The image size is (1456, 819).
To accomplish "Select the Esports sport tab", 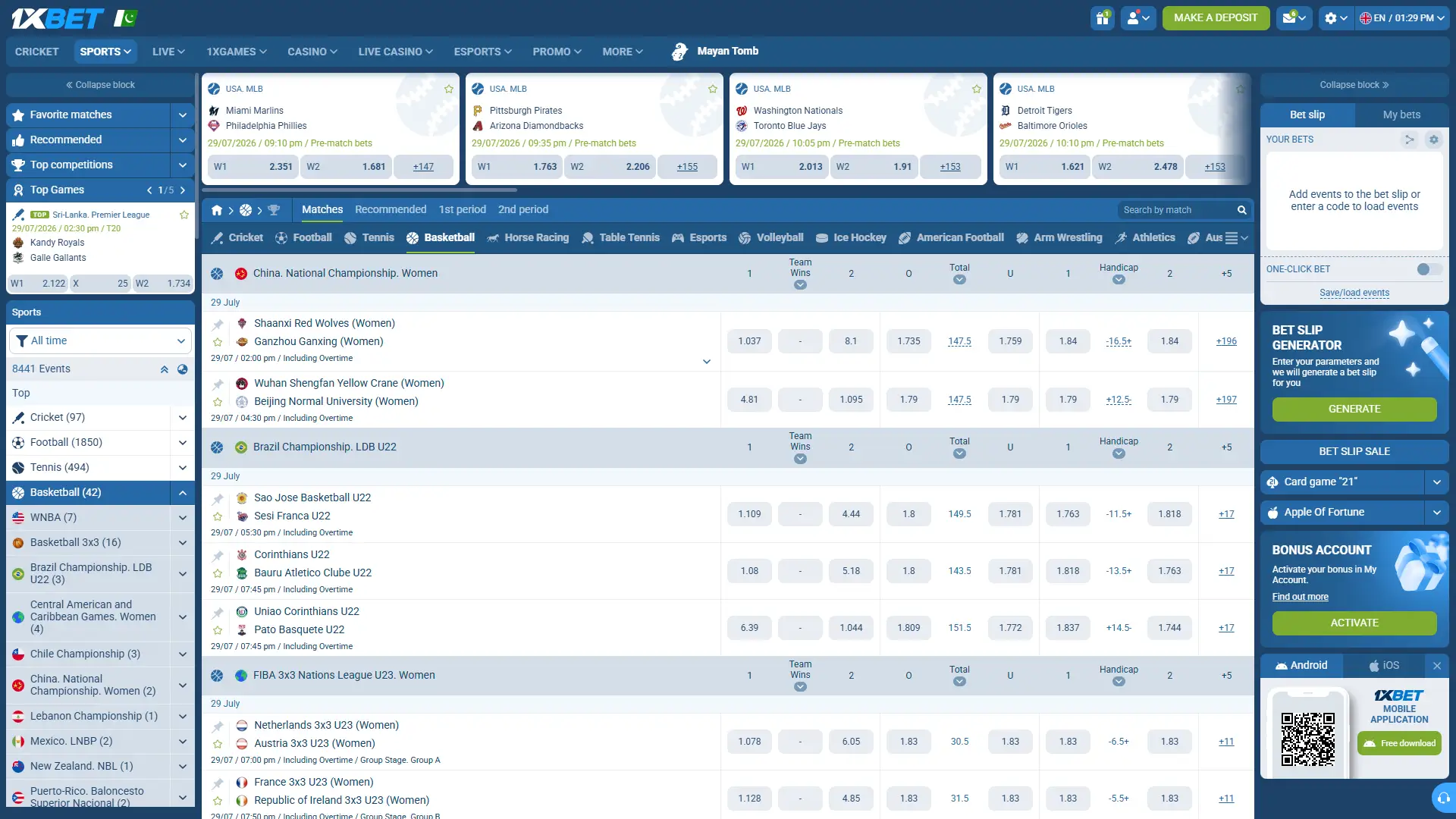I will click(x=699, y=238).
